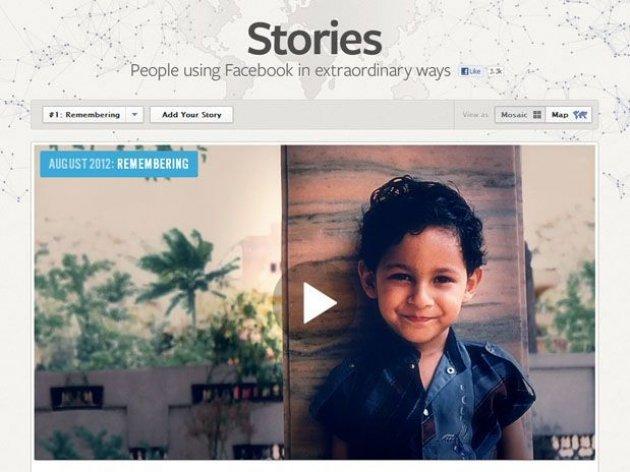Click the 'Map' label text
Screen dimensions: 630x472
(x=560, y=115)
